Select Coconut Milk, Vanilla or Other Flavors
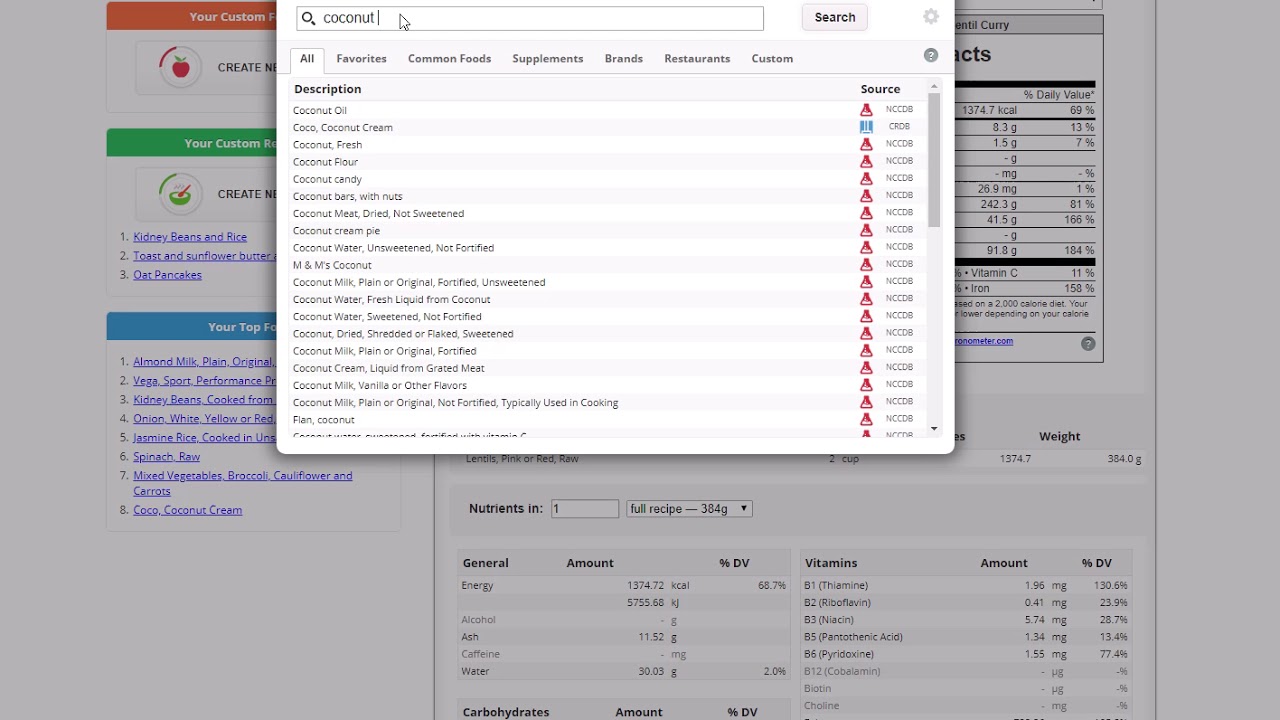The height and width of the screenshot is (720, 1280). (x=380, y=385)
